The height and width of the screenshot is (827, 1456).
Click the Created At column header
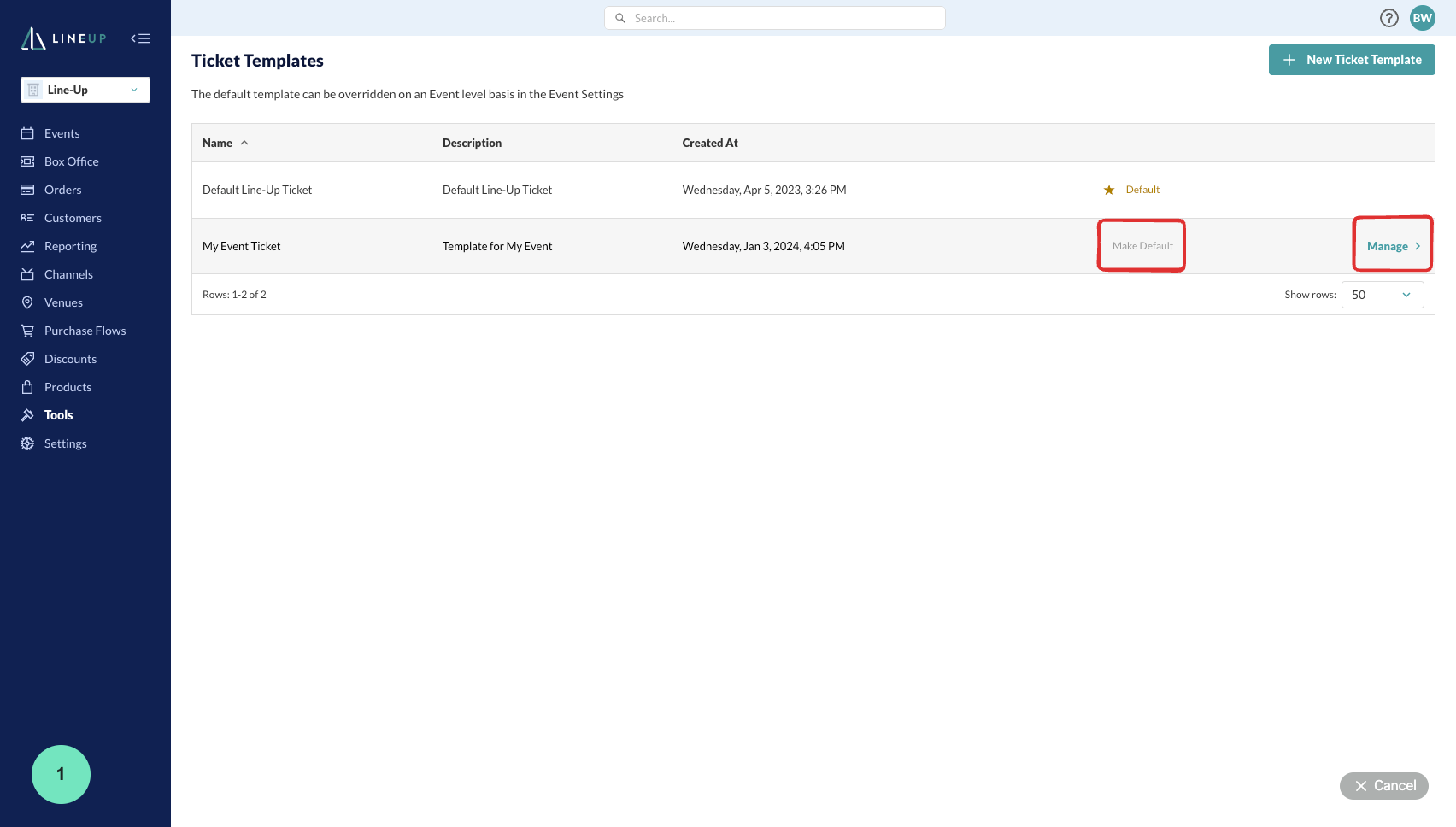coord(710,143)
